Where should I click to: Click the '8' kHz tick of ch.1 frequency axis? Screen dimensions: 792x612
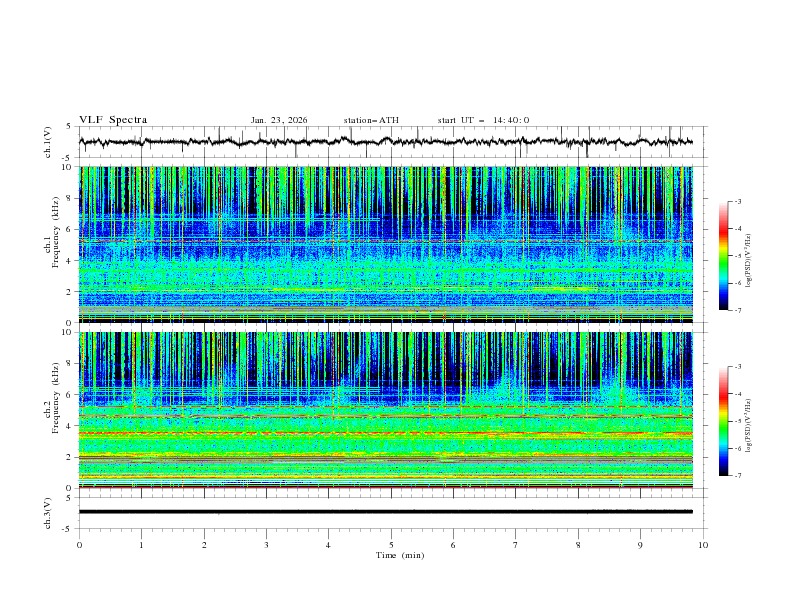[x=70, y=198]
